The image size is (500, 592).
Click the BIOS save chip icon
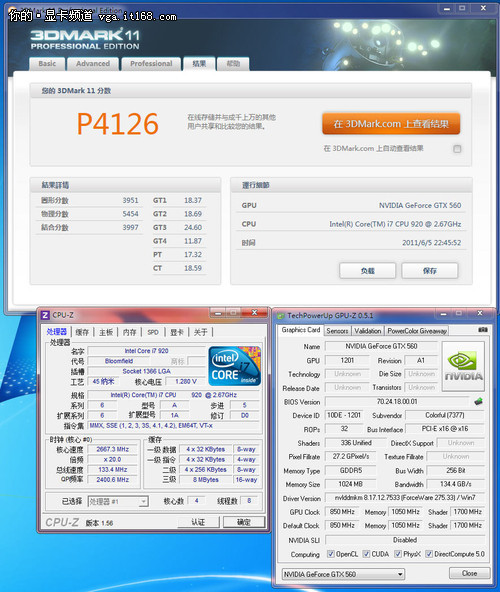[x=478, y=401]
